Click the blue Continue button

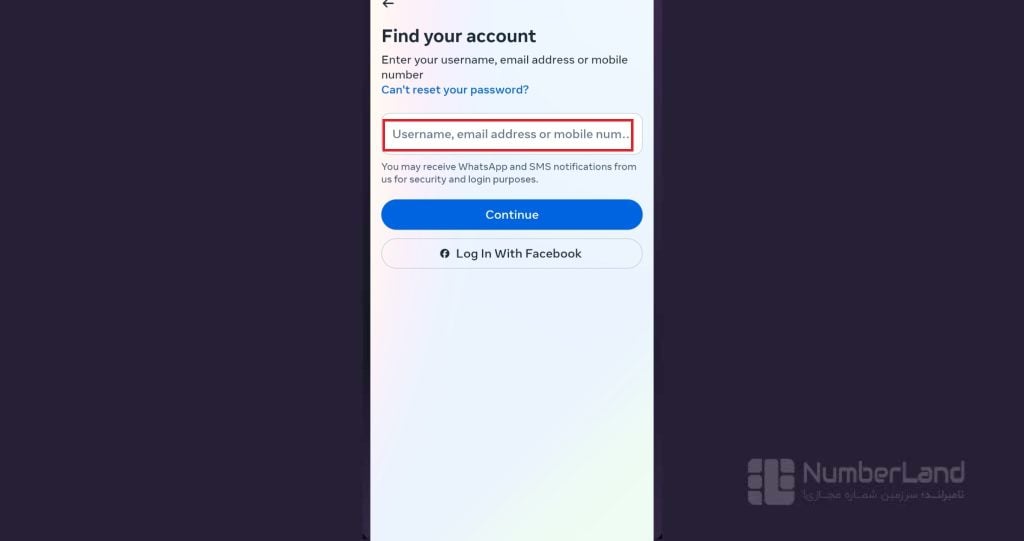coord(512,214)
